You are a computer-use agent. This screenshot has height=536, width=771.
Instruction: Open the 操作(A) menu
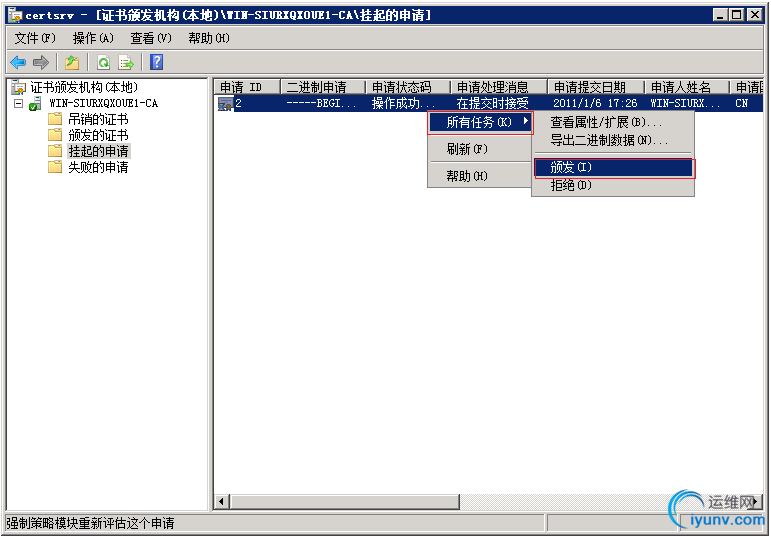point(93,38)
